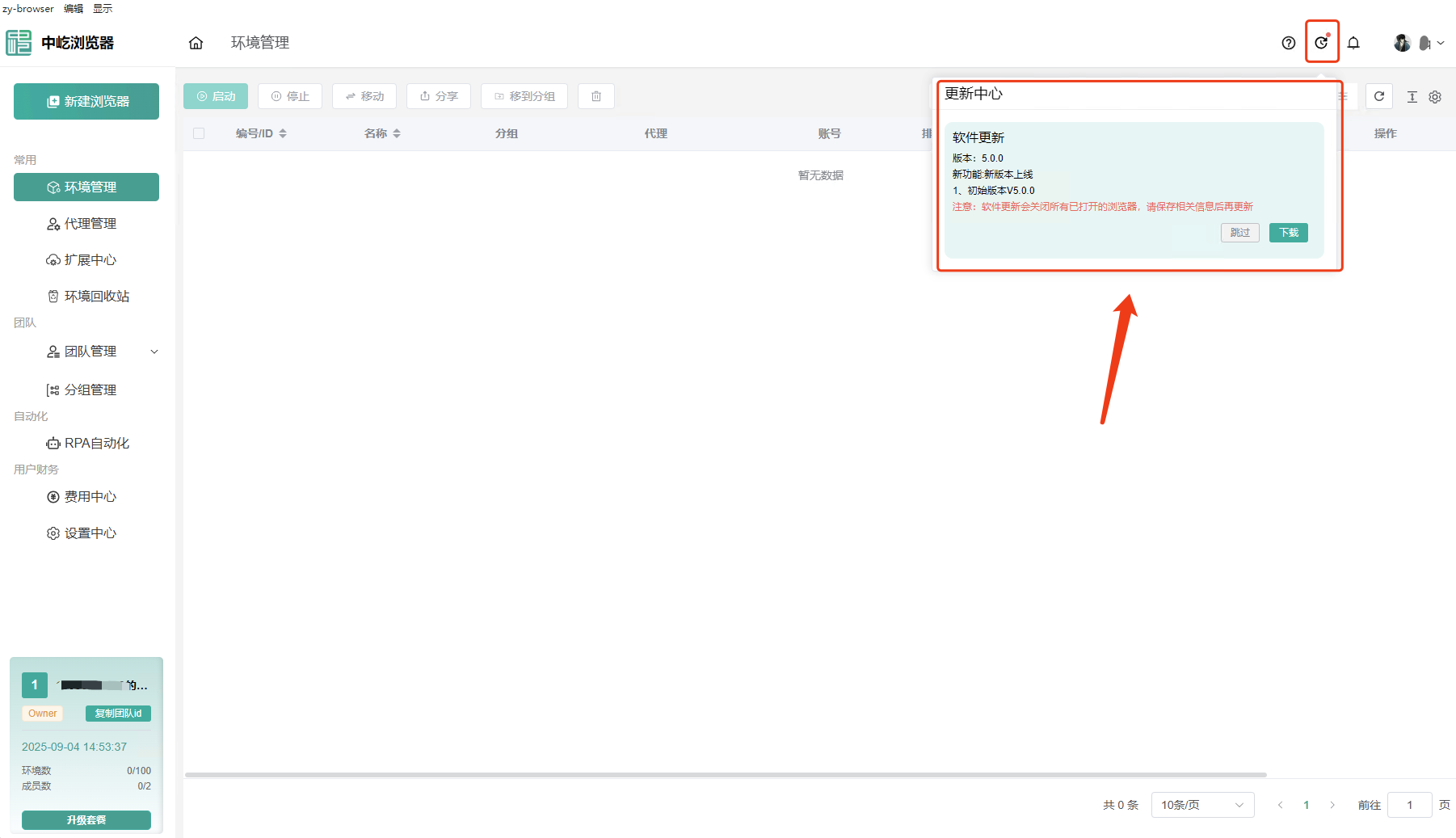
Task: Click the 新建浏览器 button
Action: point(86,102)
